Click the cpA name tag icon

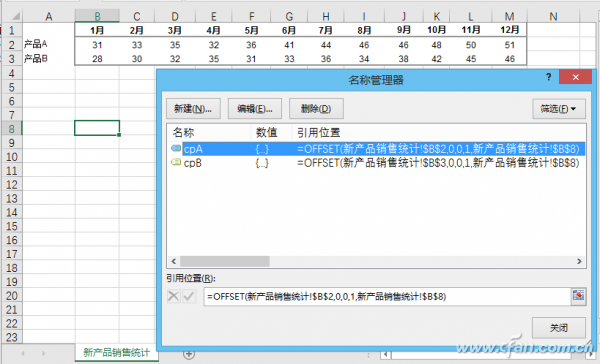tap(176, 148)
